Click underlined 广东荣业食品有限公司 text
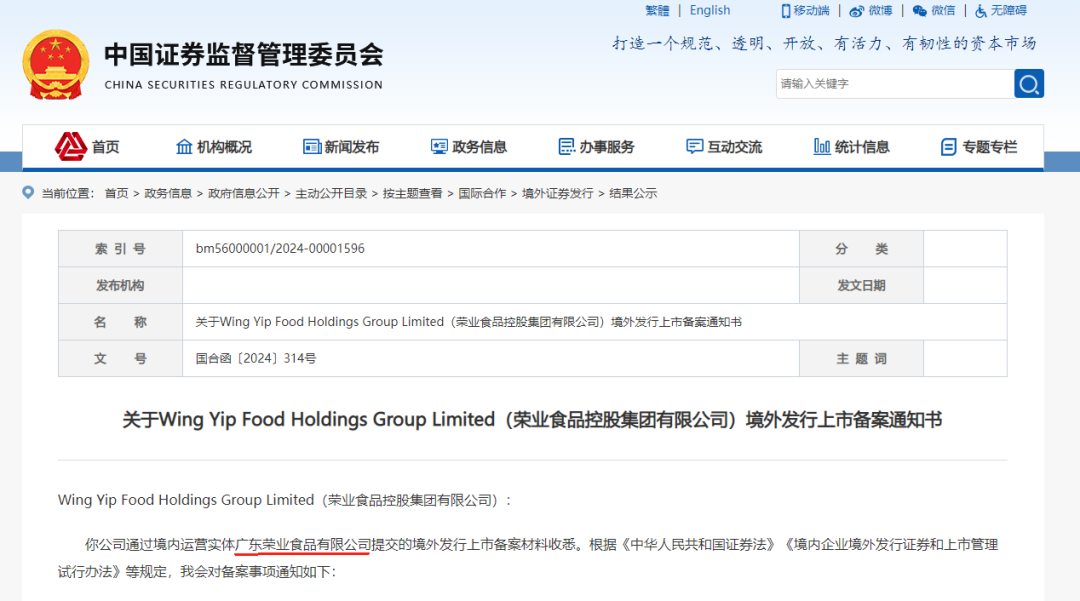This screenshot has height=601, width=1080. point(303,545)
